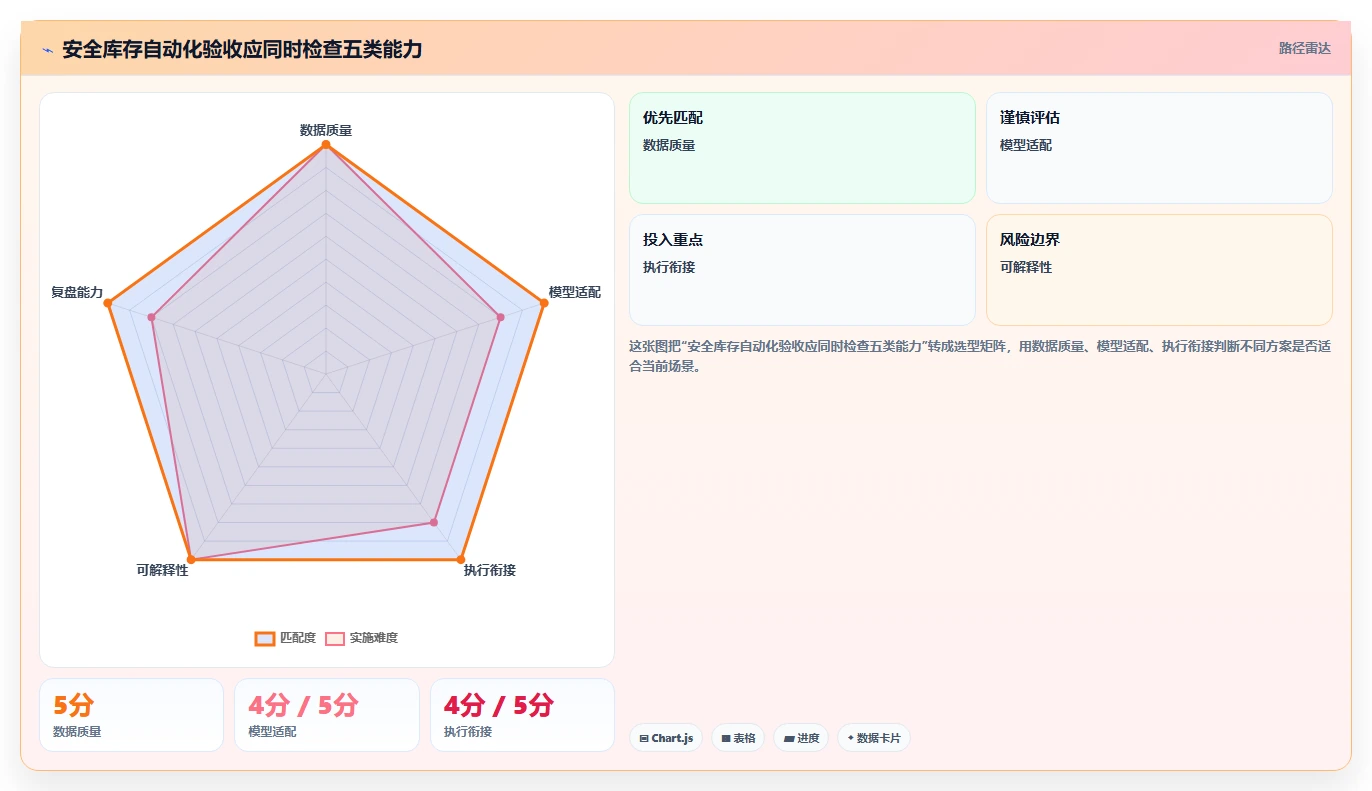This screenshot has height=791, width=1372.
Task: Click the pink 实施难度 point near 模型适配
Action: (500, 317)
